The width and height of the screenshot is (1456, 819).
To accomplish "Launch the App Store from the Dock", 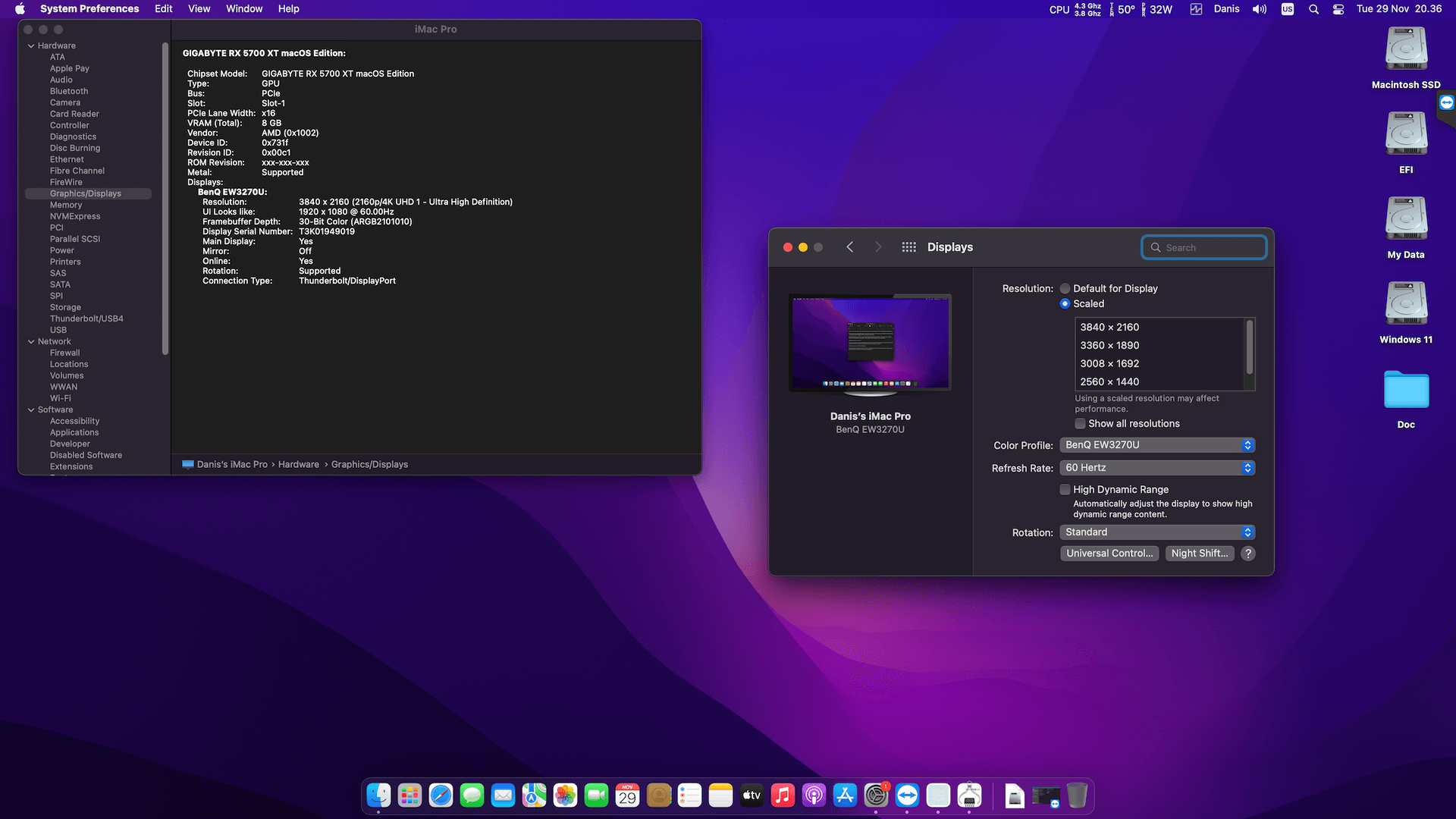I will pos(845,795).
